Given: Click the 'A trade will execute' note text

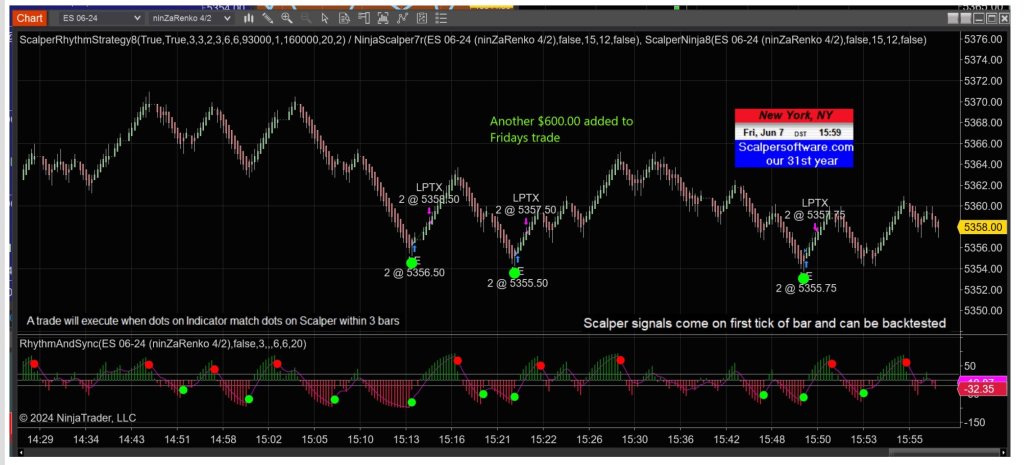Looking at the screenshot, I should pyautogui.click(x=213, y=321).
